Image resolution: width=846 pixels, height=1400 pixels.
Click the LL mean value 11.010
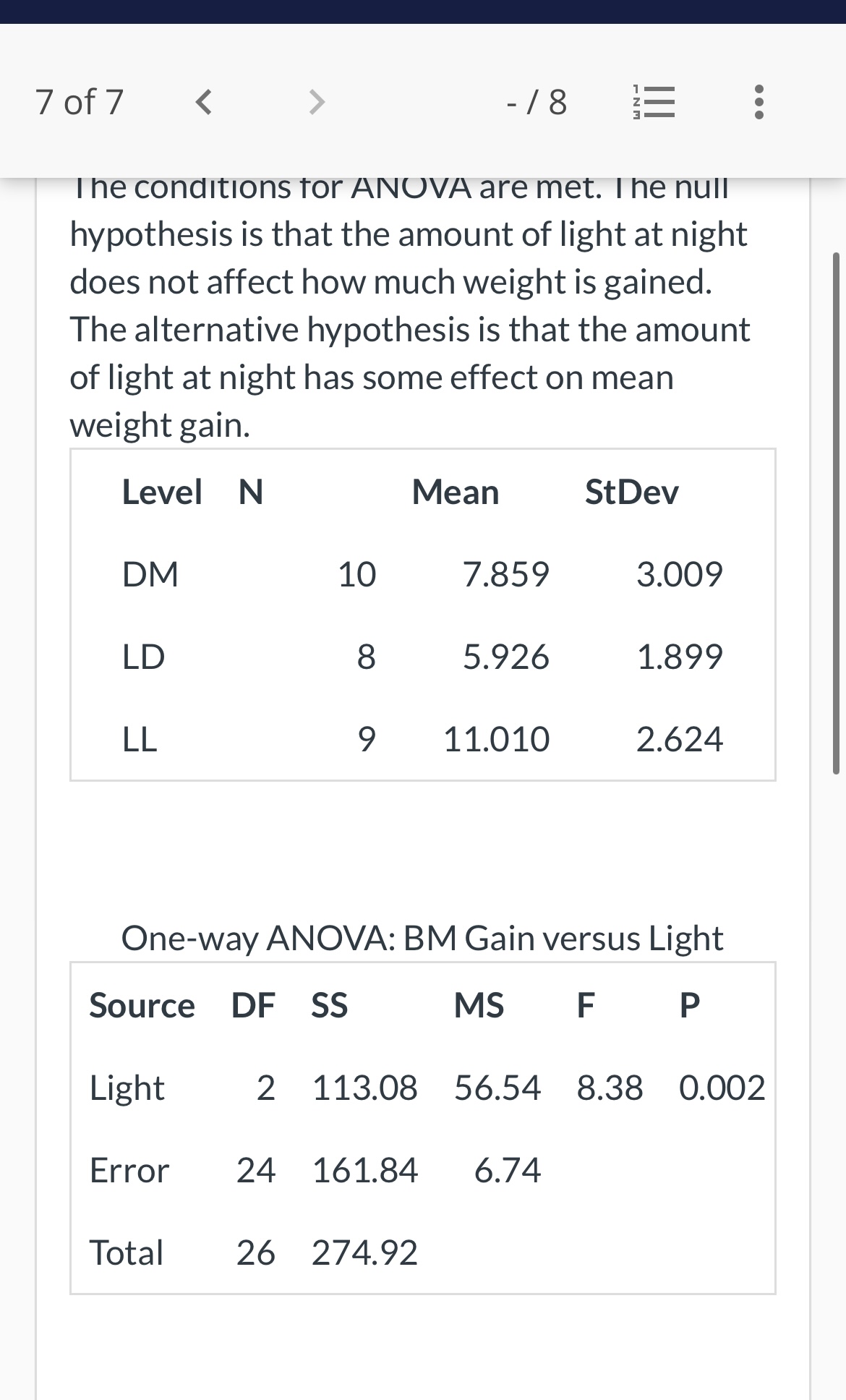click(497, 738)
